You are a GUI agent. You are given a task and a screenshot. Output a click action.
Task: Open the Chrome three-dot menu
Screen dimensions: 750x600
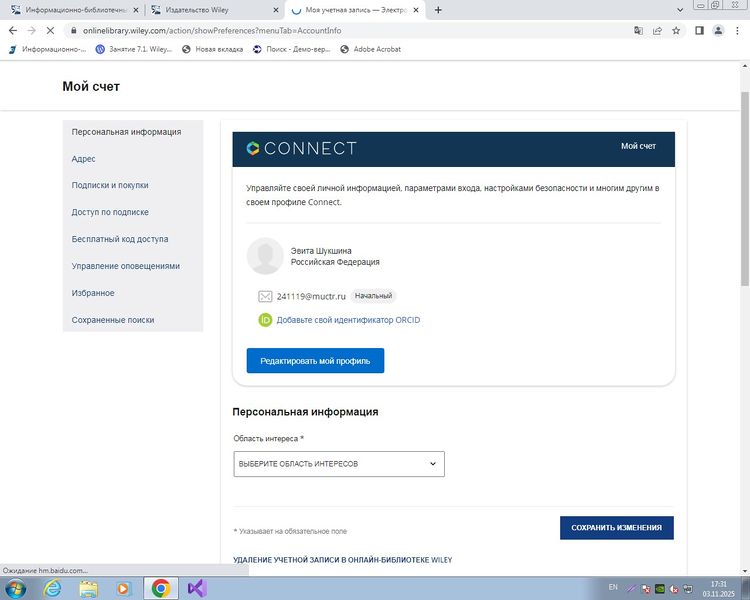[x=738, y=30]
